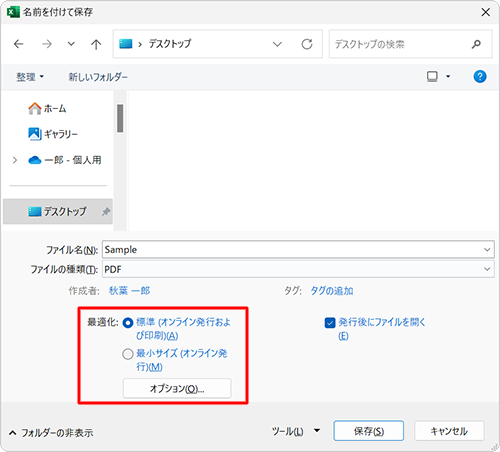This screenshot has height=452, width=500.
Task: Click the pin icon beside デスクトップ
Action: click(x=106, y=211)
